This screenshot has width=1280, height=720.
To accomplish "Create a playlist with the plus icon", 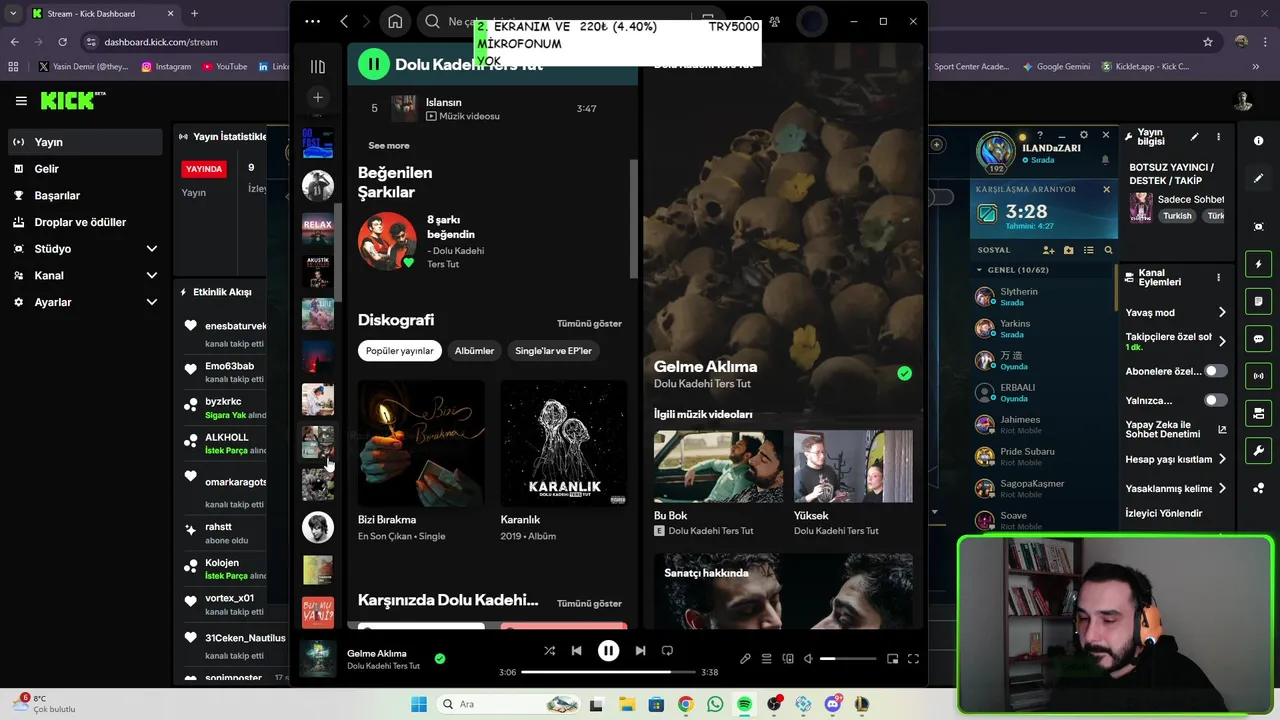I will click(x=318, y=97).
